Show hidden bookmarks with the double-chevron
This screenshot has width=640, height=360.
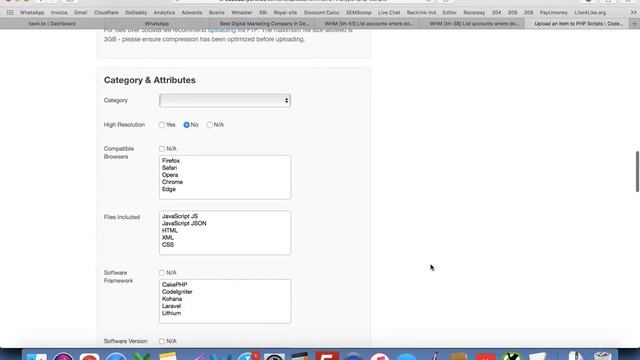pyautogui.click(x=633, y=13)
